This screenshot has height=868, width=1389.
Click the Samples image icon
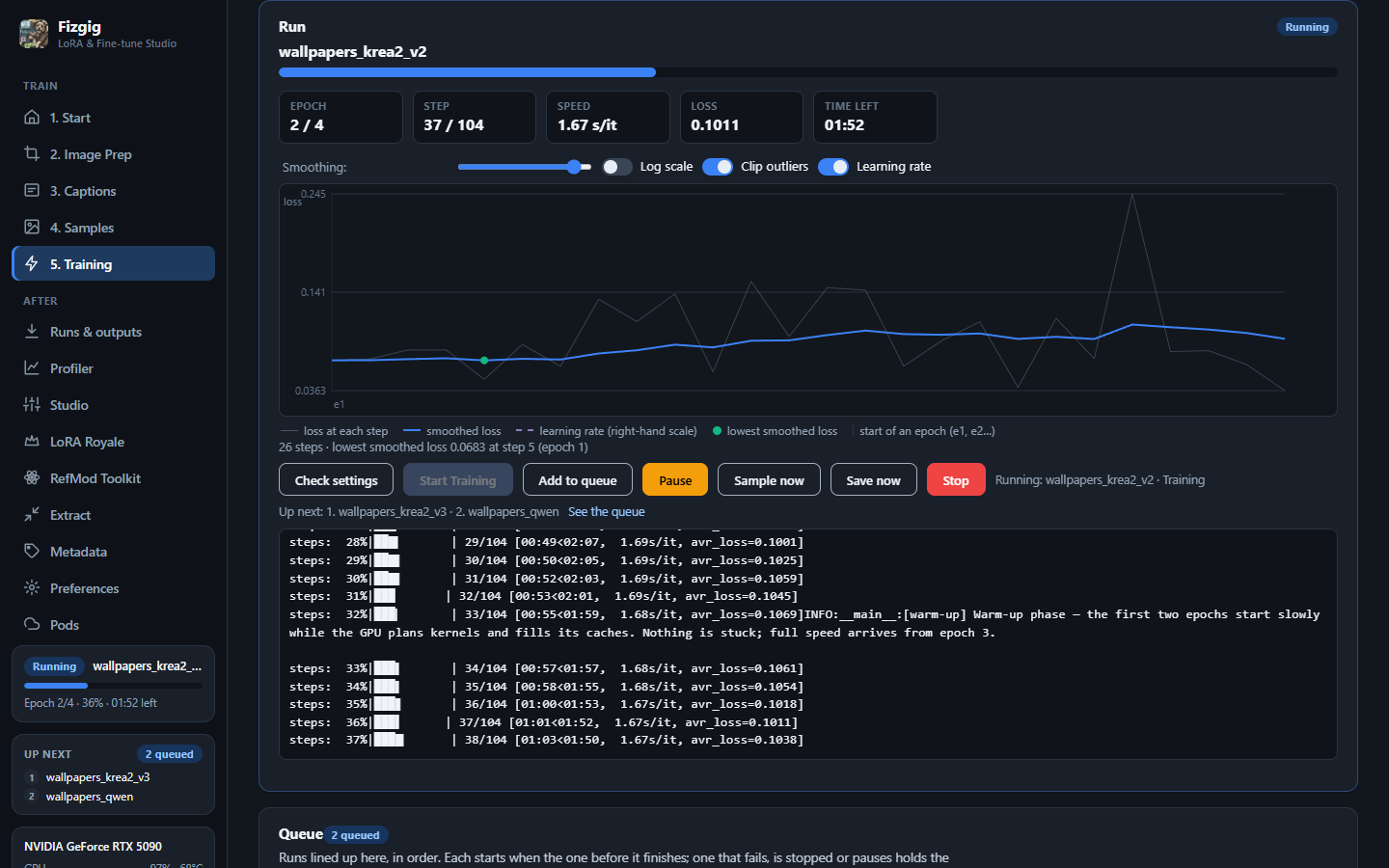point(32,228)
